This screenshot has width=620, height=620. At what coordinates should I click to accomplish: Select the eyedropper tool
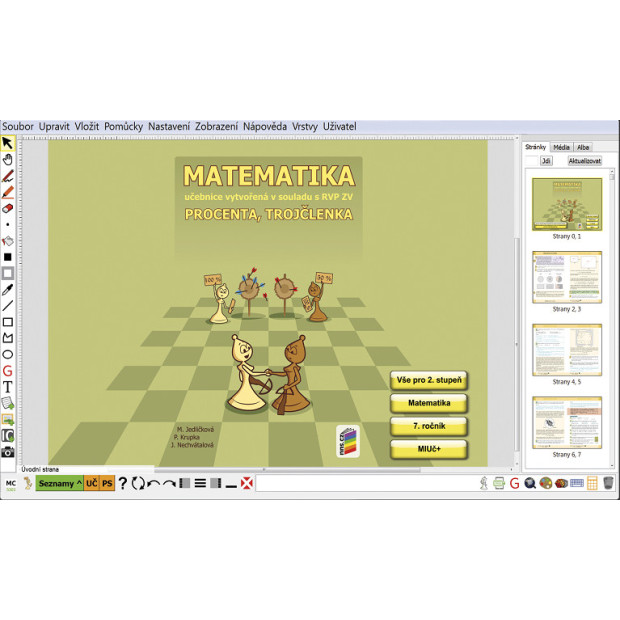click(x=8, y=289)
